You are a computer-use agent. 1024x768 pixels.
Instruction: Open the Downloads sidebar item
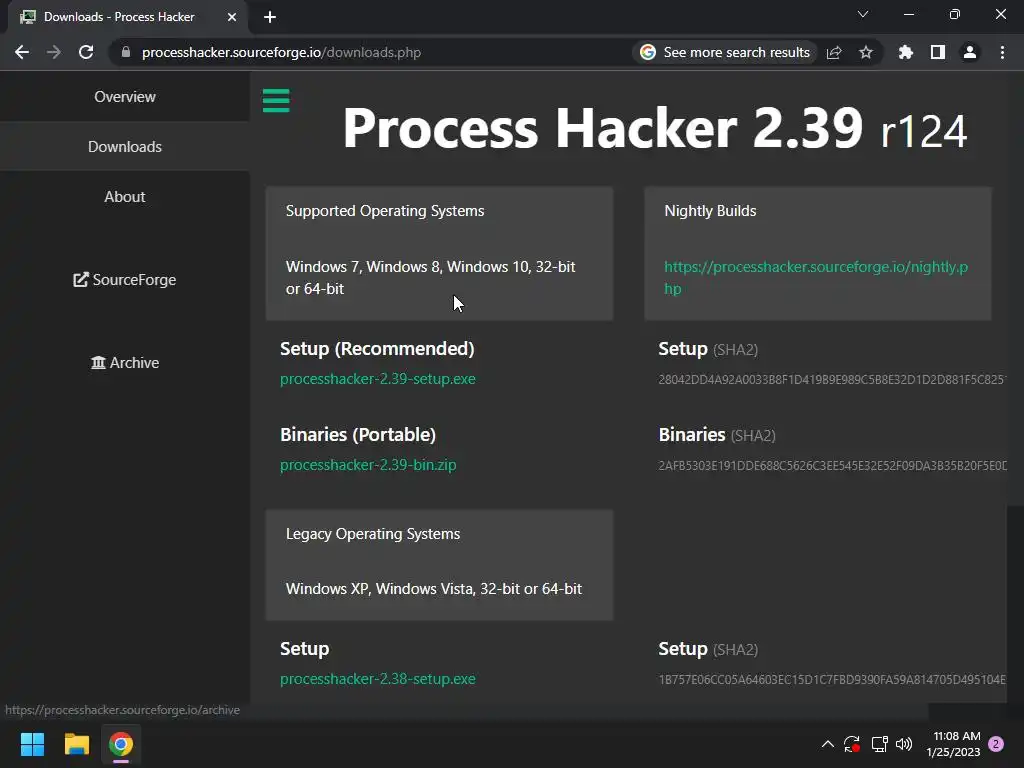pos(125,147)
